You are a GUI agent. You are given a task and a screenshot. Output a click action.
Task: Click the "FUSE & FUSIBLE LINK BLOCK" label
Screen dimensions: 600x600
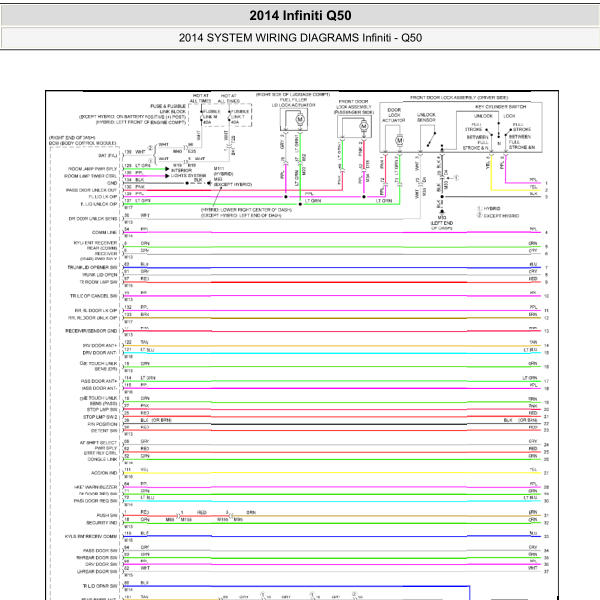(168, 109)
